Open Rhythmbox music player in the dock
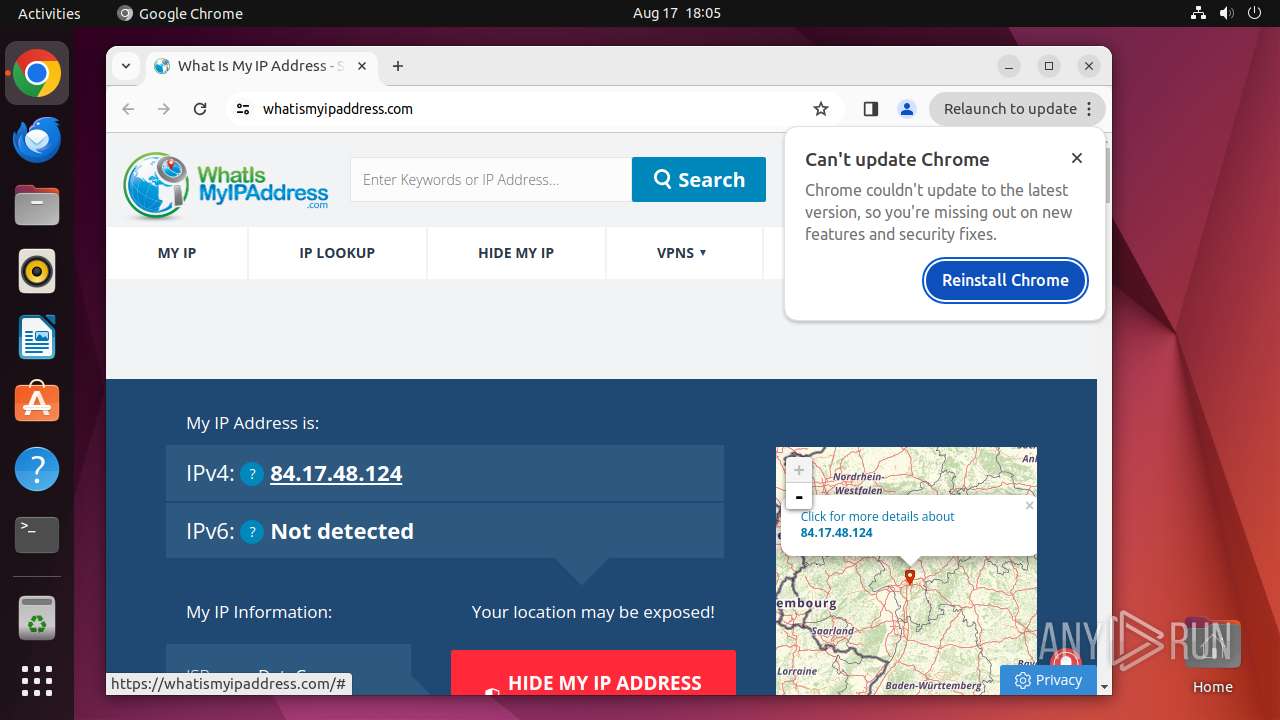Screen dimensions: 1280x720 [37, 271]
